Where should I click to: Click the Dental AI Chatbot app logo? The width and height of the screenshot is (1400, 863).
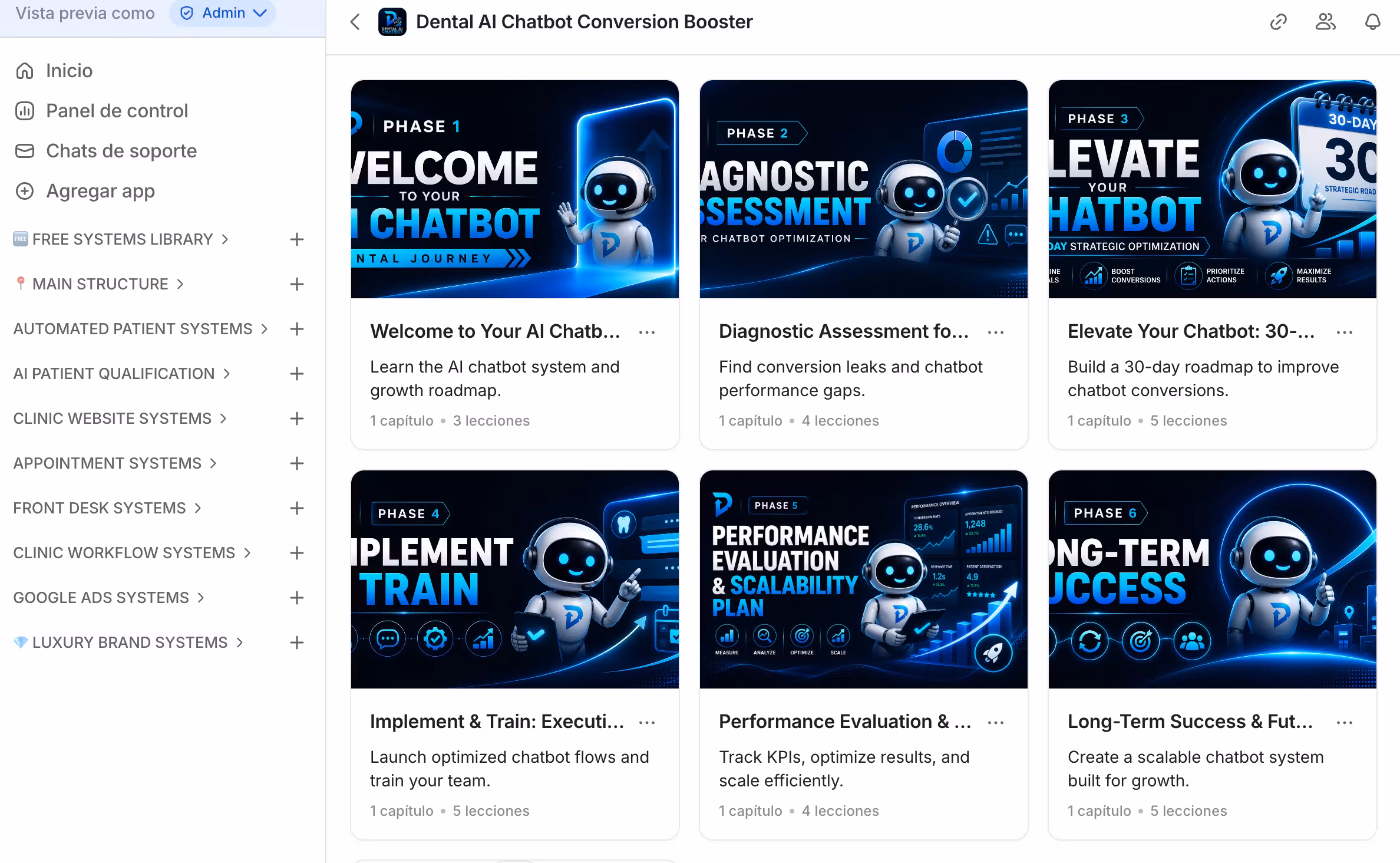pyautogui.click(x=392, y=22)
